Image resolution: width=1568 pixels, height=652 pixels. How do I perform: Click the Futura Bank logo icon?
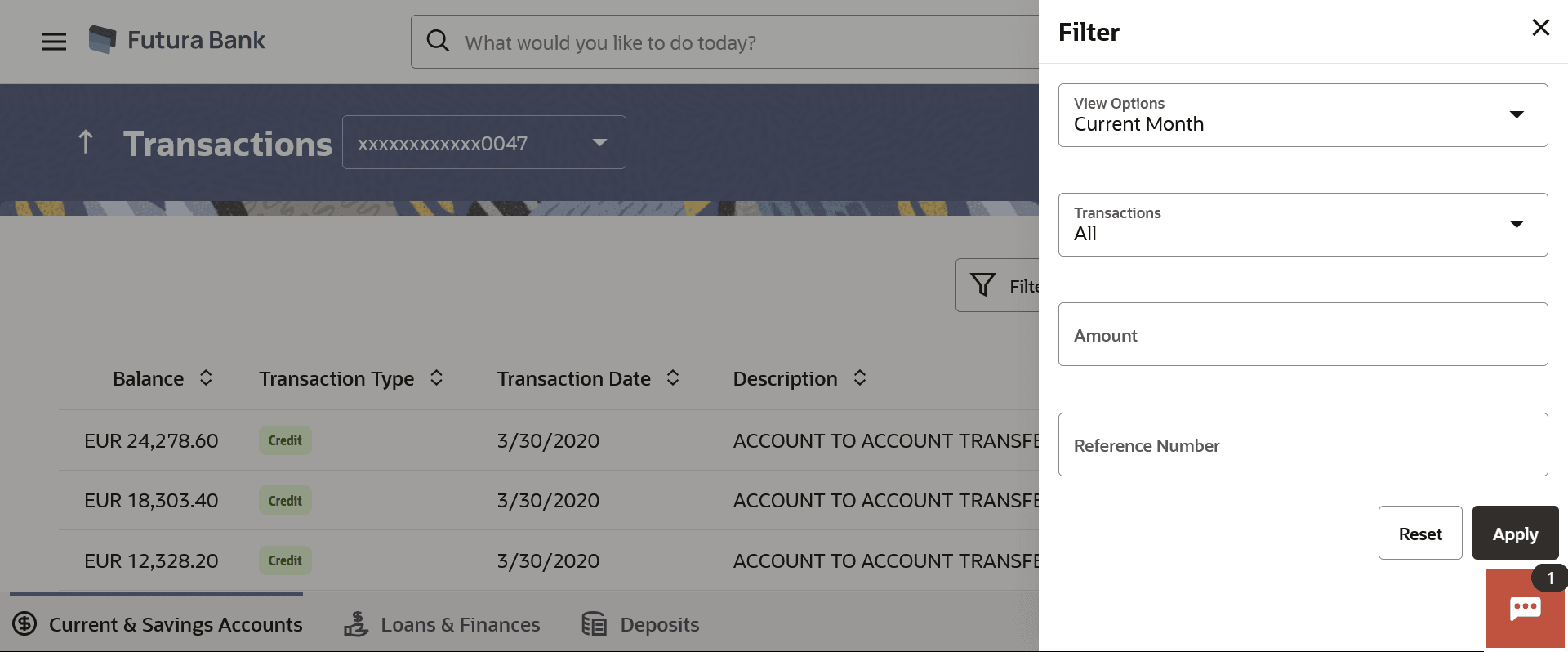[102, 40]
